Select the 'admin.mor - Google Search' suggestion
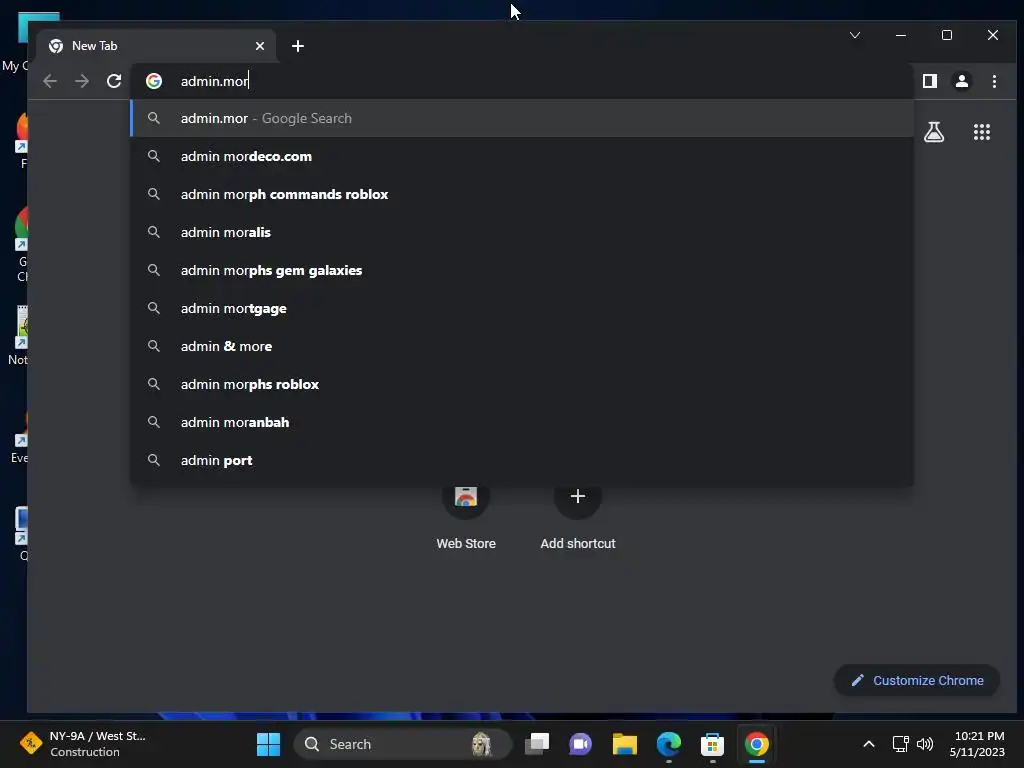This screenshot has width=1024, height=768. click(522, 118)
